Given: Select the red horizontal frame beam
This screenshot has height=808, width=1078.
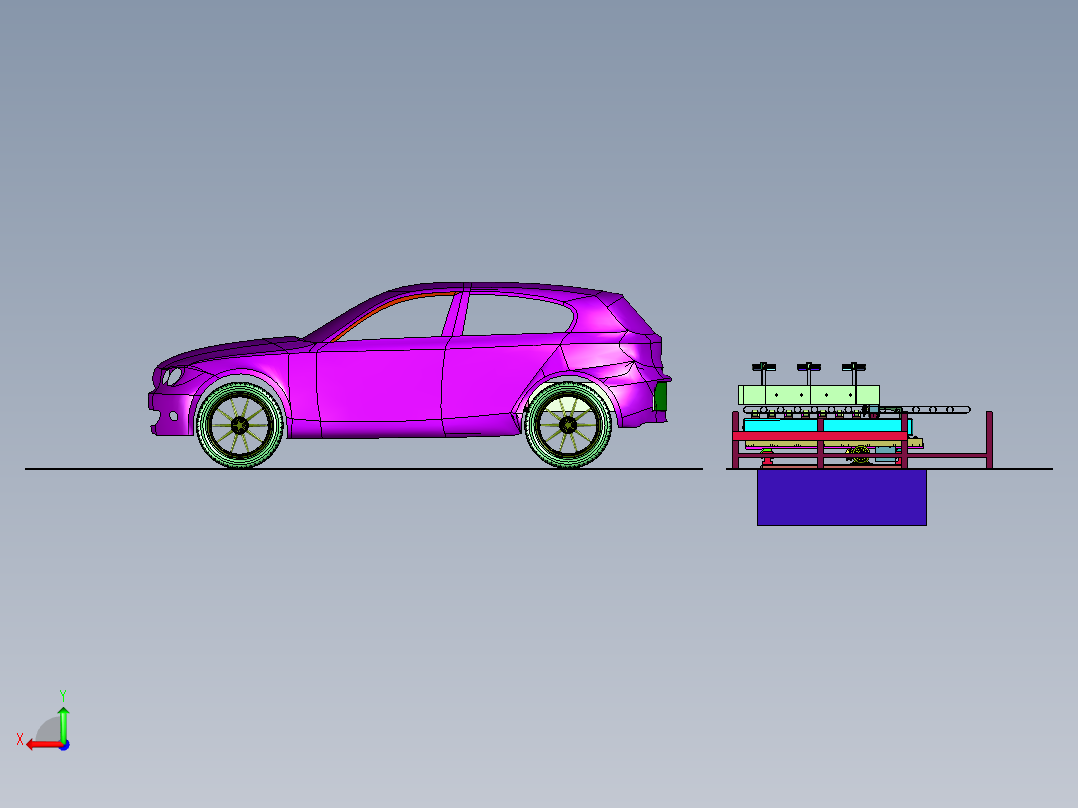Looking at the screenshot, I should pyautogui.click(x=820, y=436).
